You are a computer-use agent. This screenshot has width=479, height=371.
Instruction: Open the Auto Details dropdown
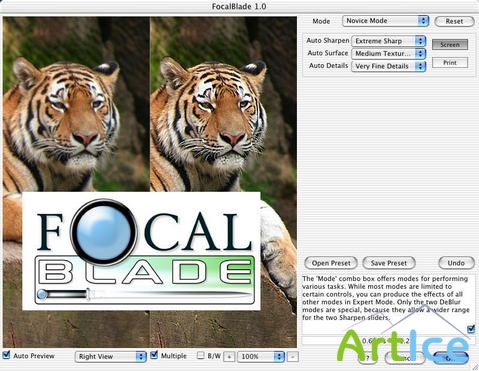point(389,66)
